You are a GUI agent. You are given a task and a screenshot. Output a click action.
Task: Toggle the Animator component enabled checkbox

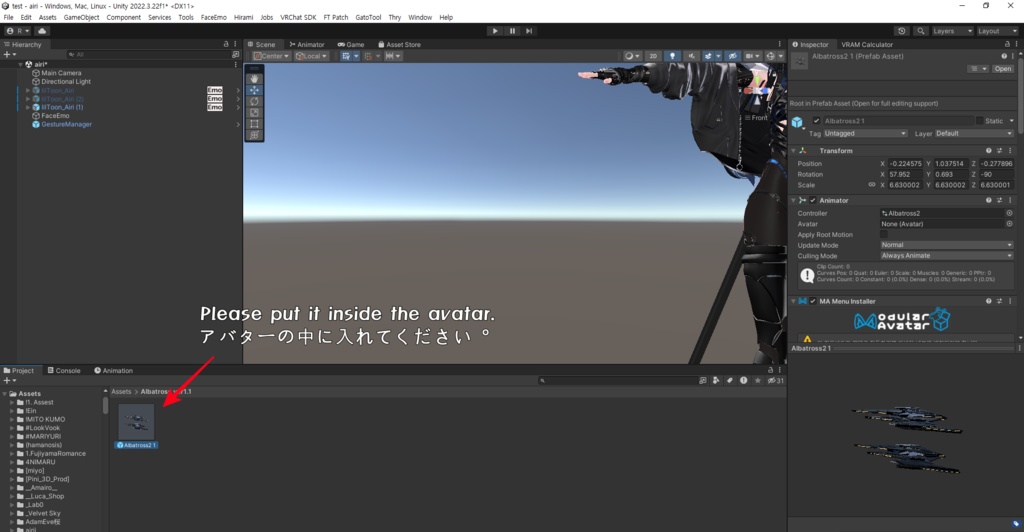pyautogui.click(x=813, y=200)
